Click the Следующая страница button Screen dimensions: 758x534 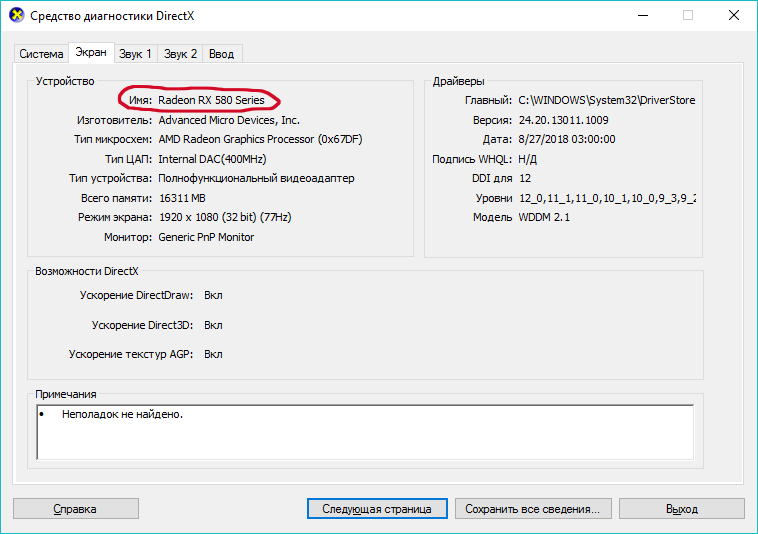click(x=377, y=509)
